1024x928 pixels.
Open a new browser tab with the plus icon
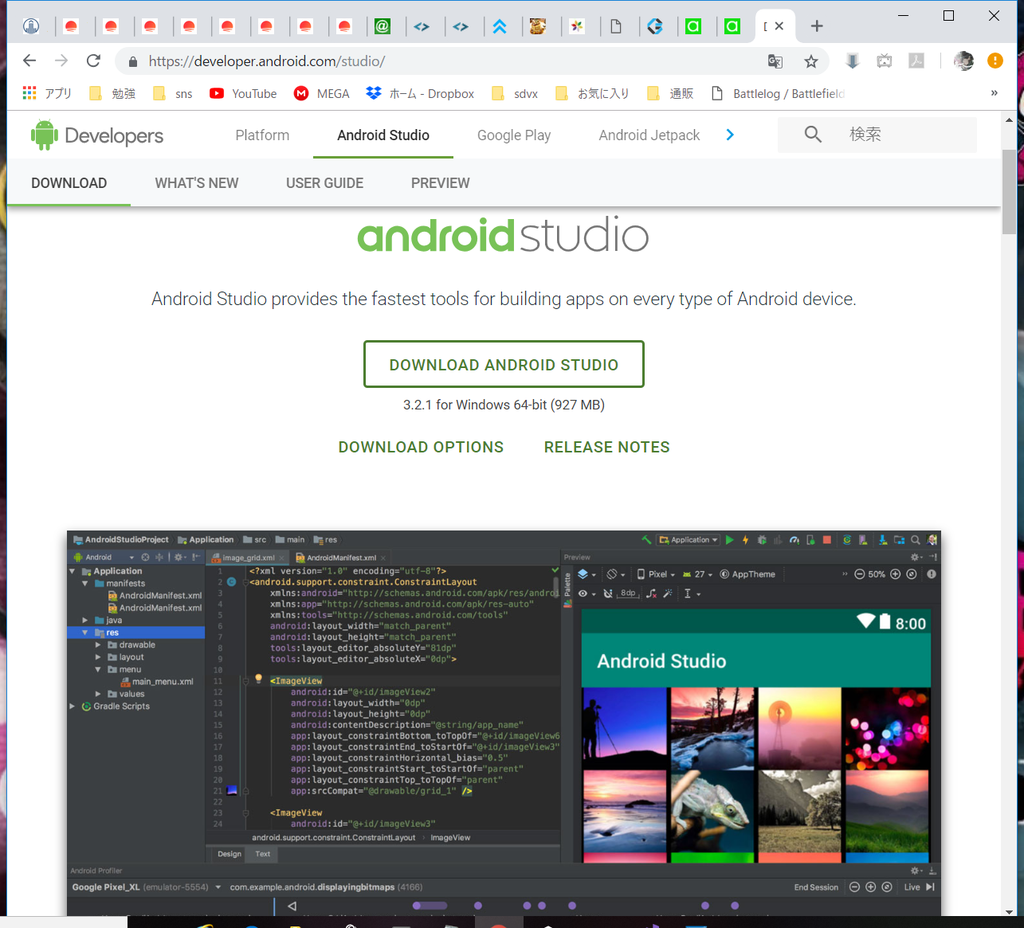click(816, 26)
